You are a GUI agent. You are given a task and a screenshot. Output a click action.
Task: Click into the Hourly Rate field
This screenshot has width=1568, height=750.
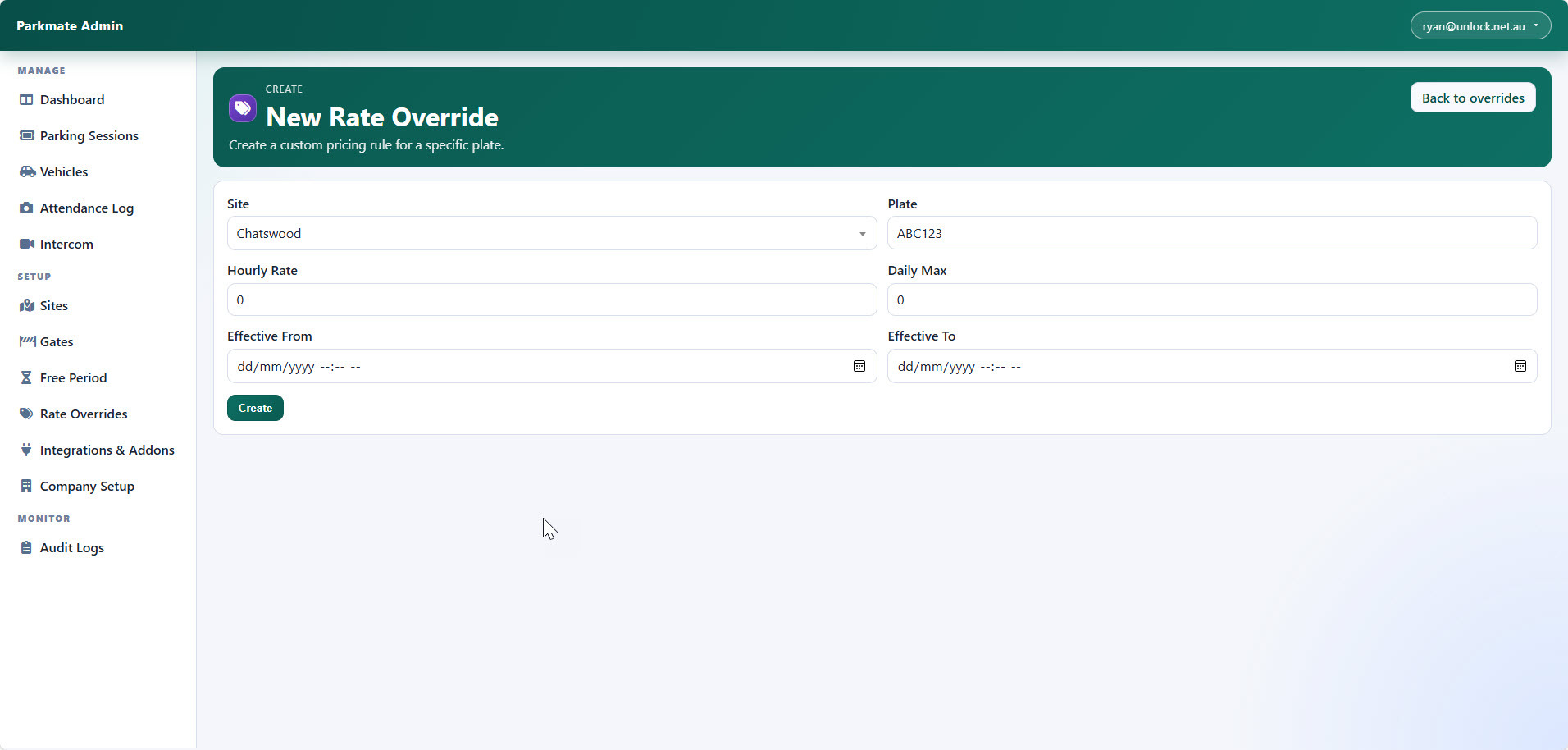coord(551,300)
